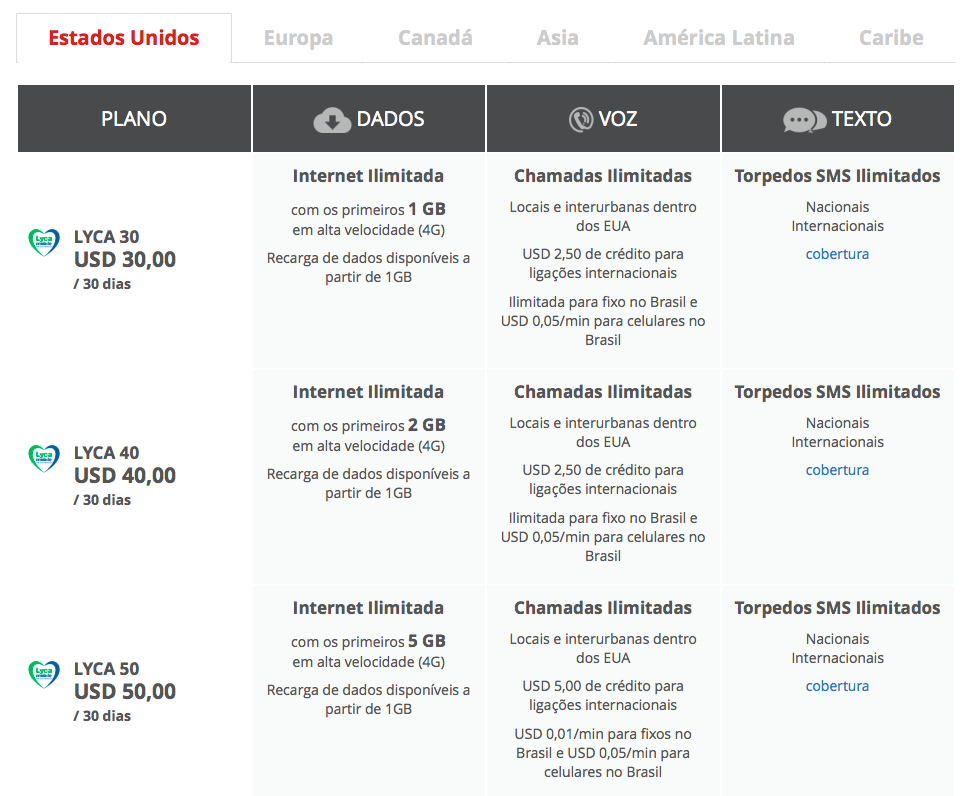Screen dimensions: 971x796
Task: Click 'em alta velocidade (4G)' in LYCA 50 row
Action: (368, 663)
